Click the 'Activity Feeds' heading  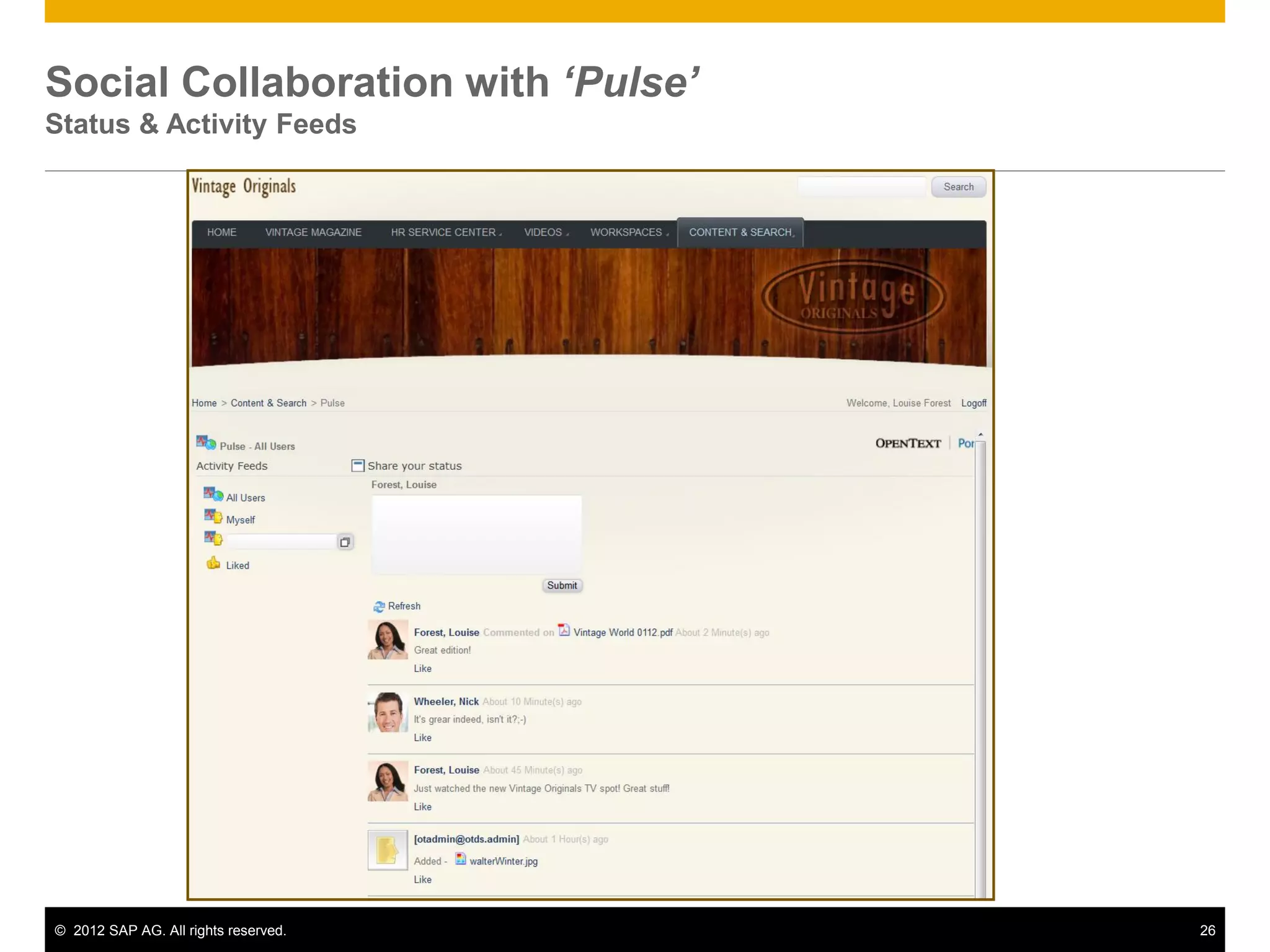(x=232, y=466)
